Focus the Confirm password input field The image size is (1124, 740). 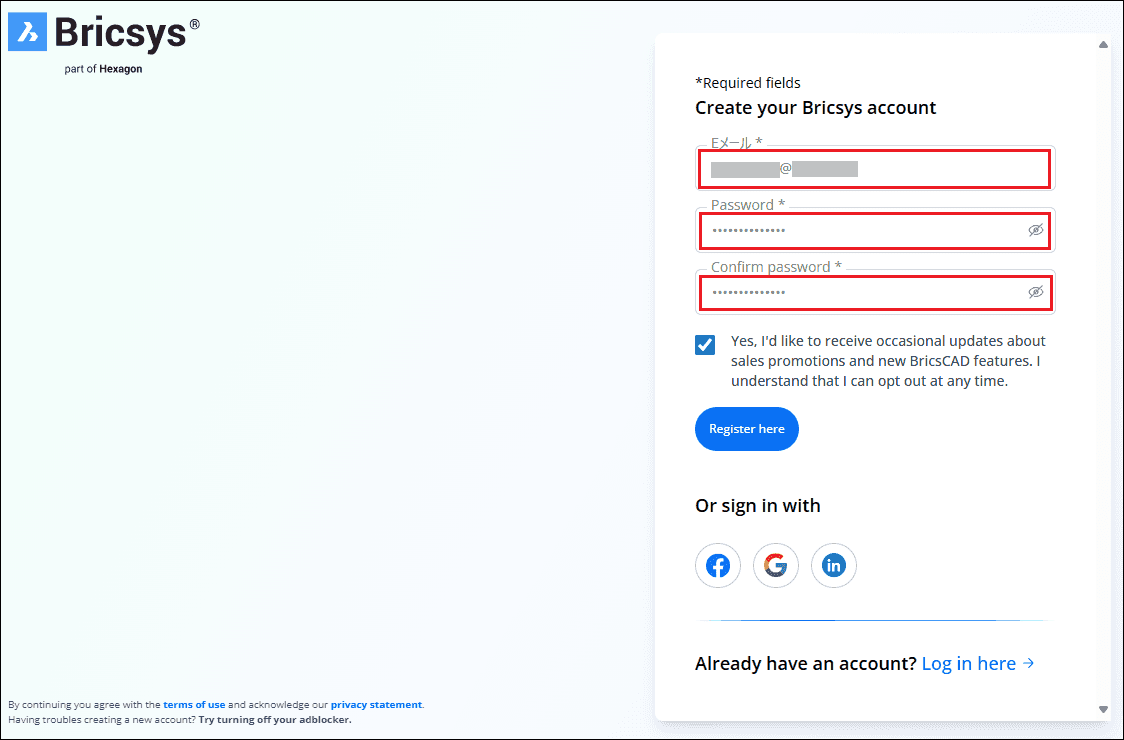(860, 293)
